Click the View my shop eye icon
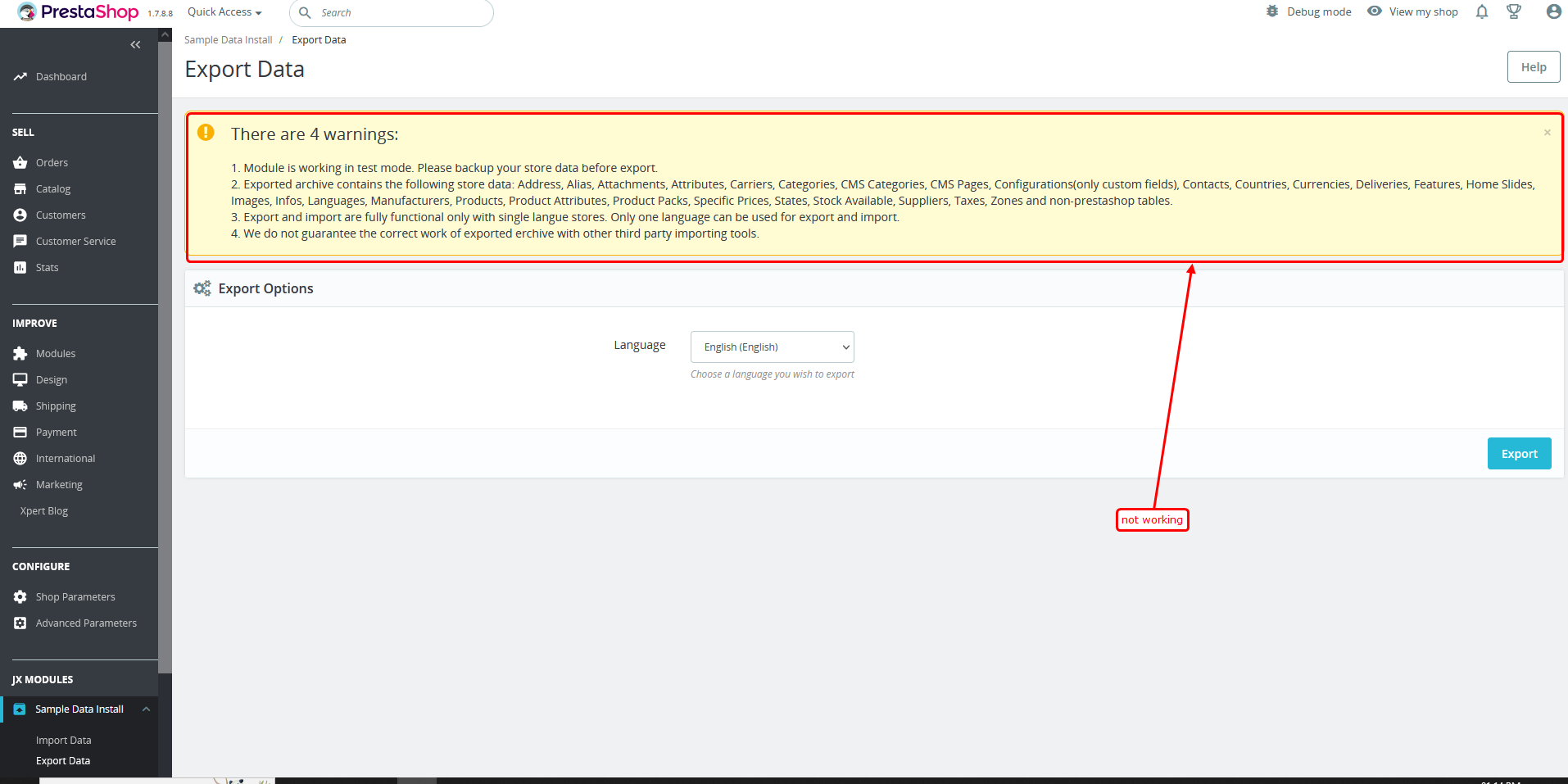The height and width of the screenshot is (784, 1568). [x=1375, y=11]
